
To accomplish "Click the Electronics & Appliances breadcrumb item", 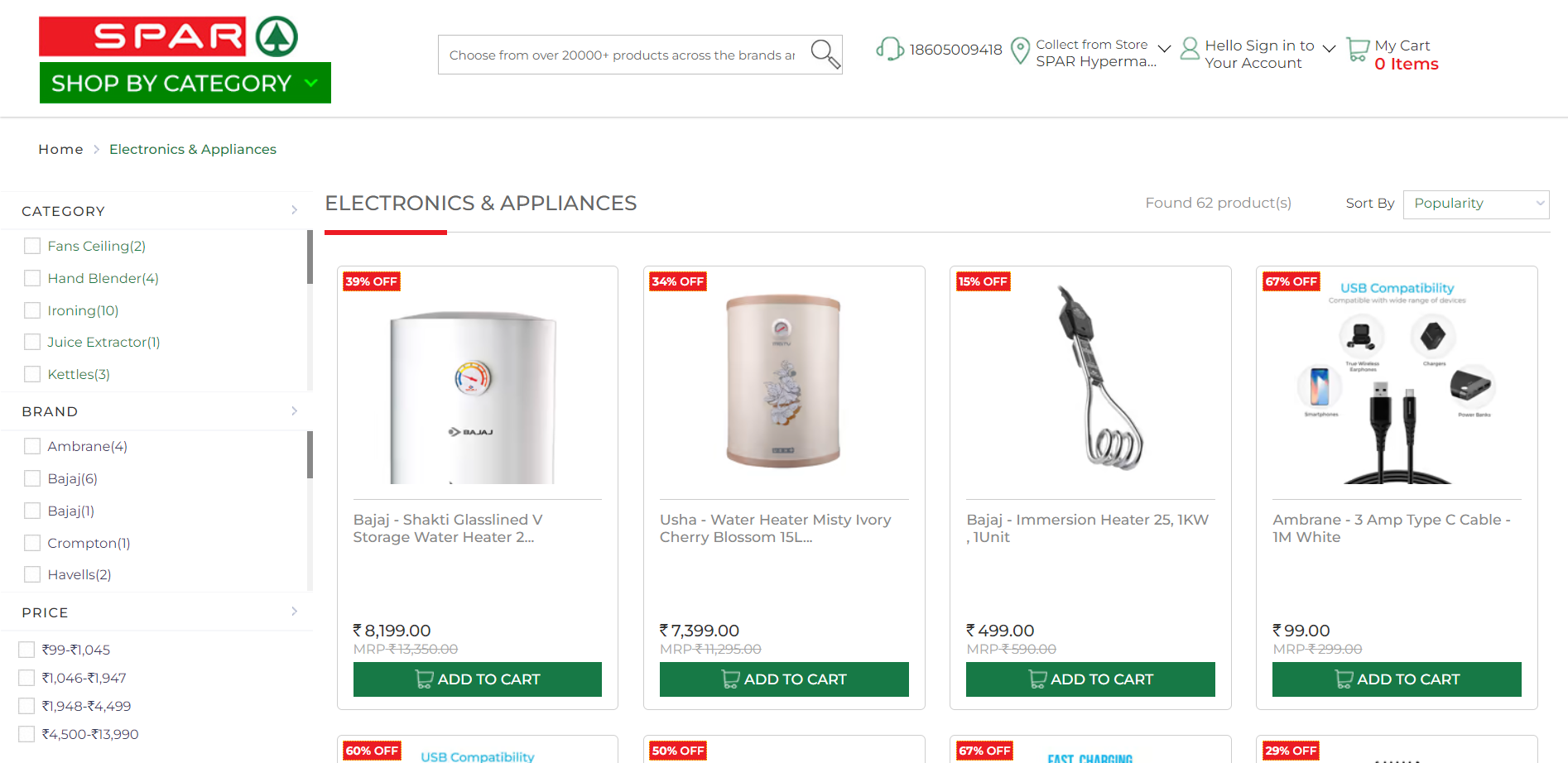I will [x=192, y=149].
